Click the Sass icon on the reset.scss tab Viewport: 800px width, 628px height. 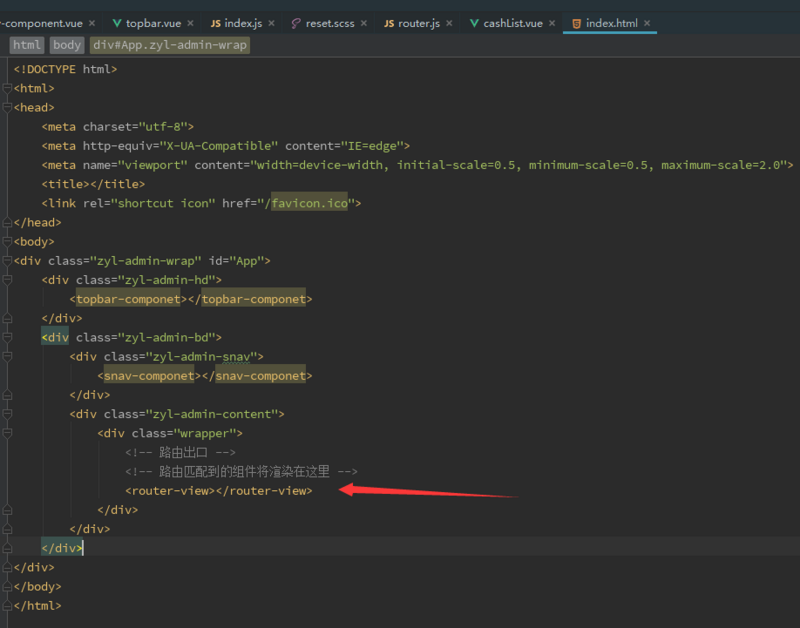(295, 22)
